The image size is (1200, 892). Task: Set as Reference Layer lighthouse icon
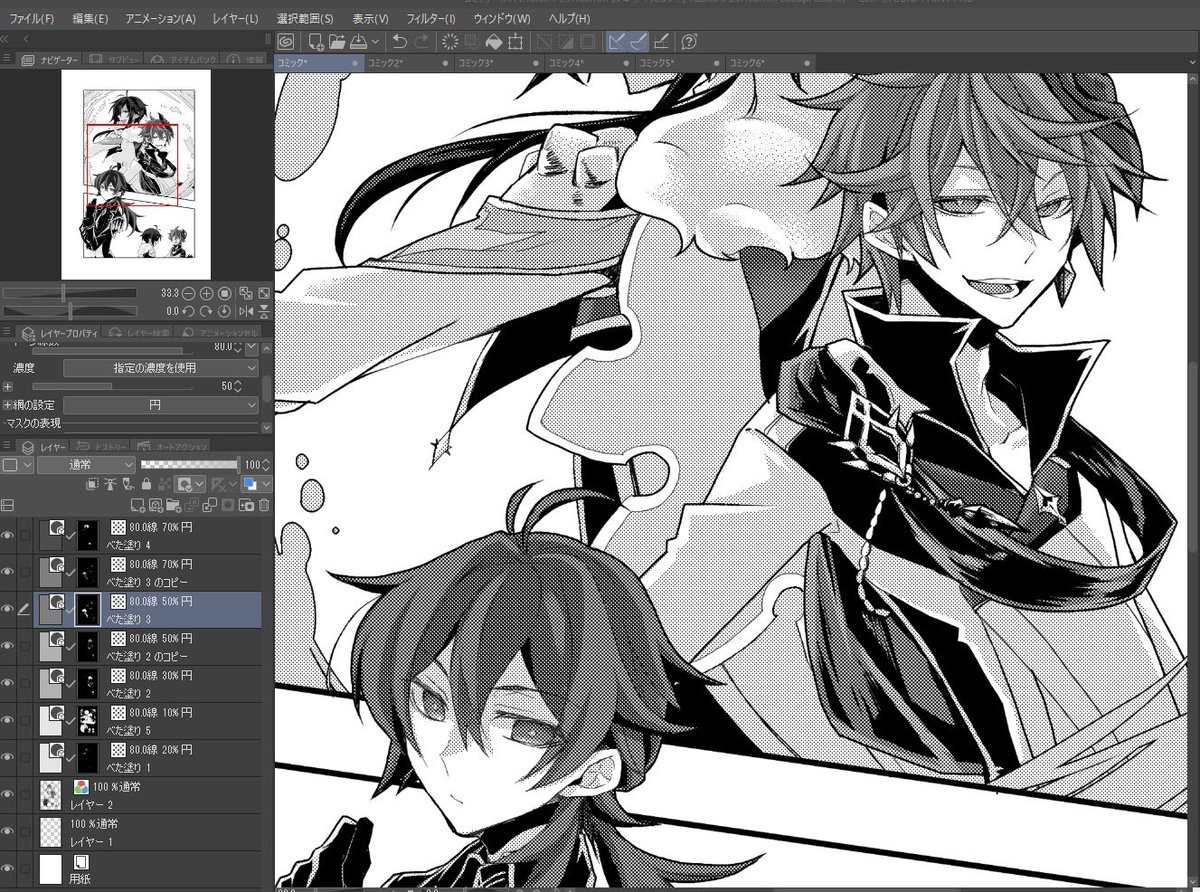pyautogui.click(x=110, y=484)
